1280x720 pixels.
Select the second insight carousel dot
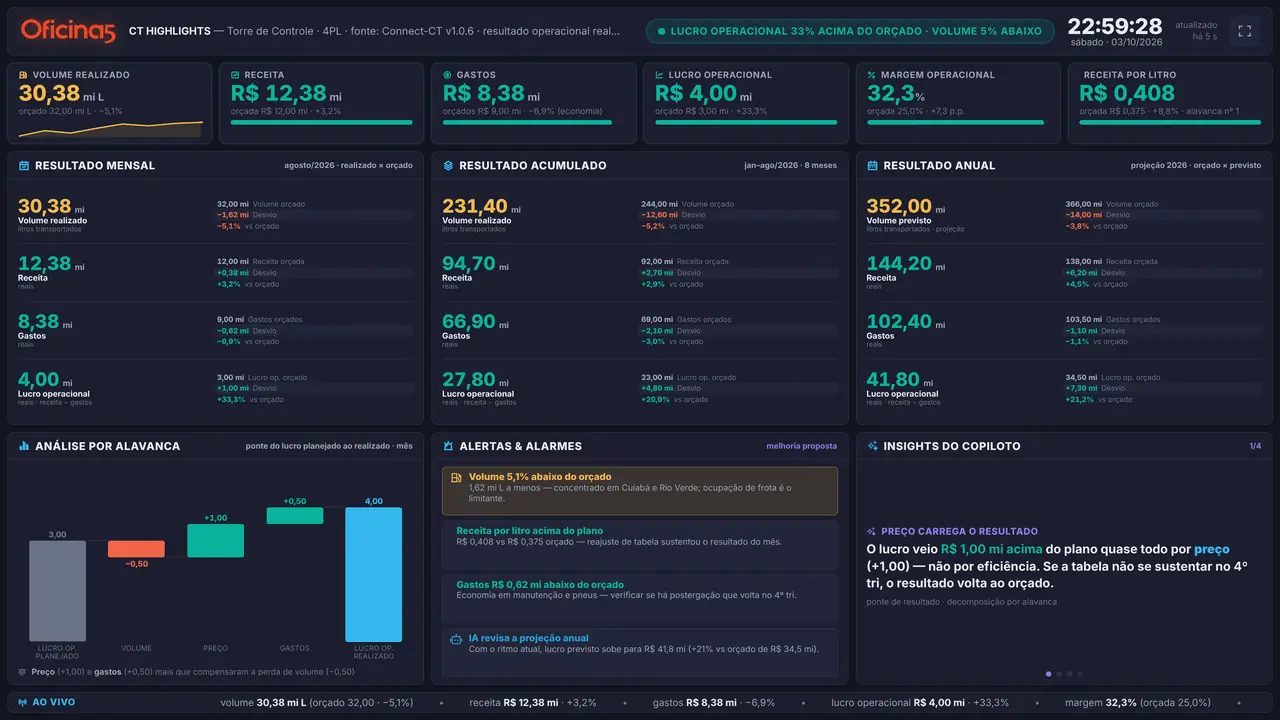pyautogui.click(x=1059, y=674)
